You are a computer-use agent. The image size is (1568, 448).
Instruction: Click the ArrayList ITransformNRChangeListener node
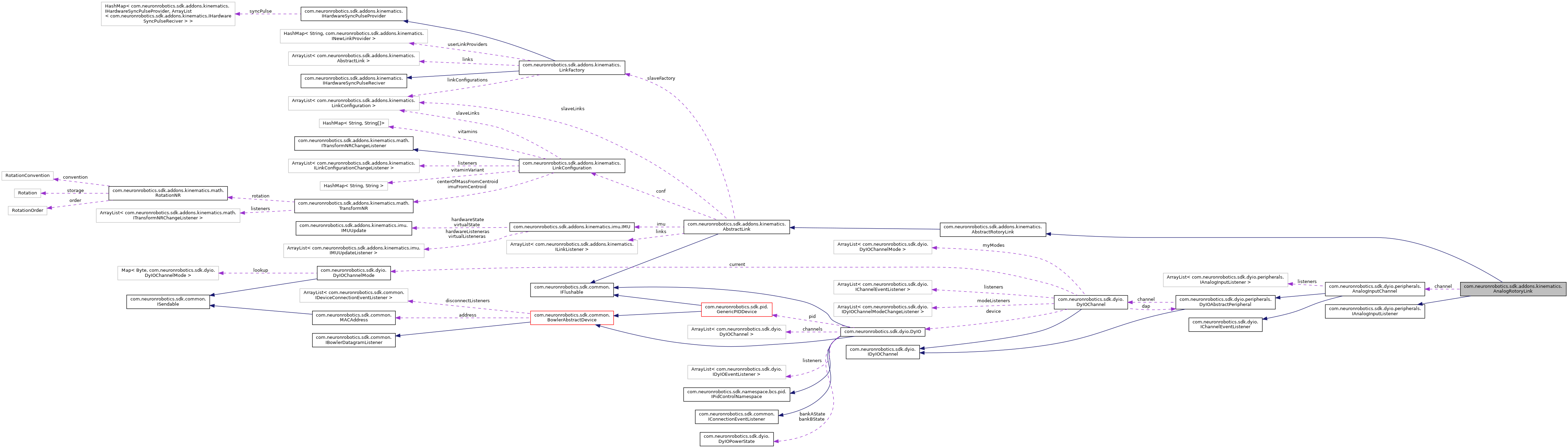click(x=168, y=216)
